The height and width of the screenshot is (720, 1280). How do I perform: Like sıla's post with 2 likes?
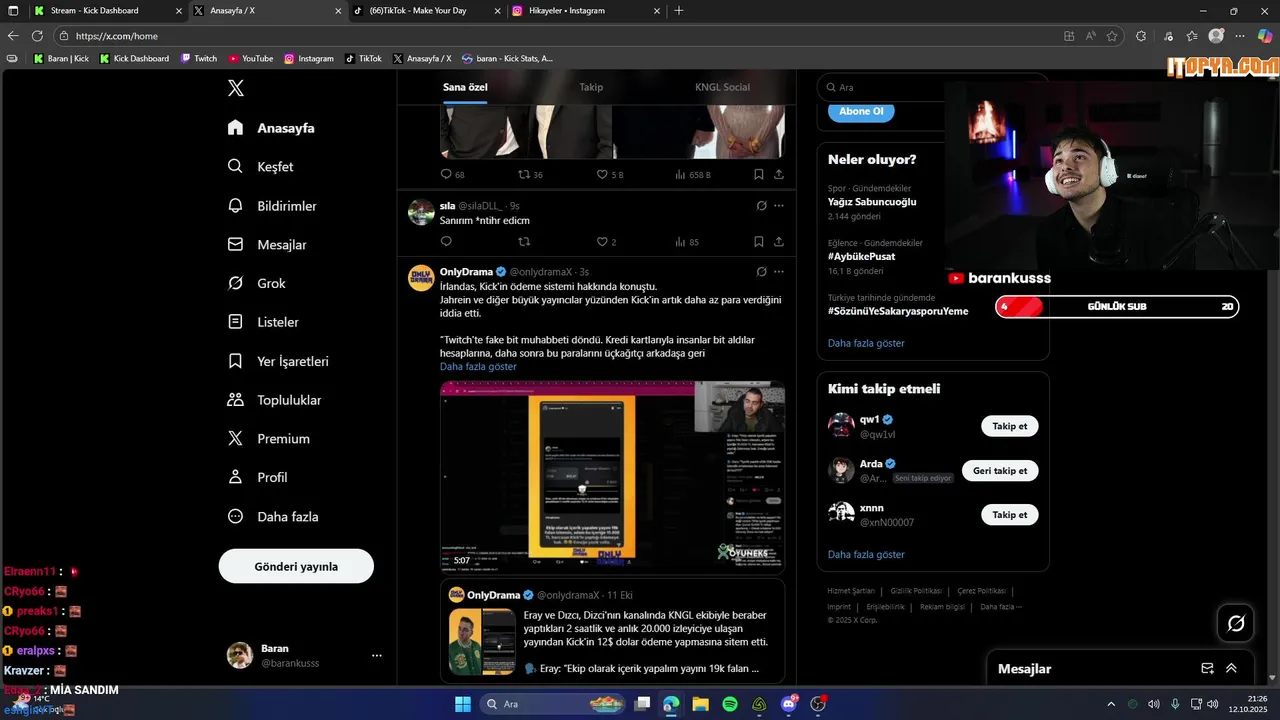click(x=606, y=241)
